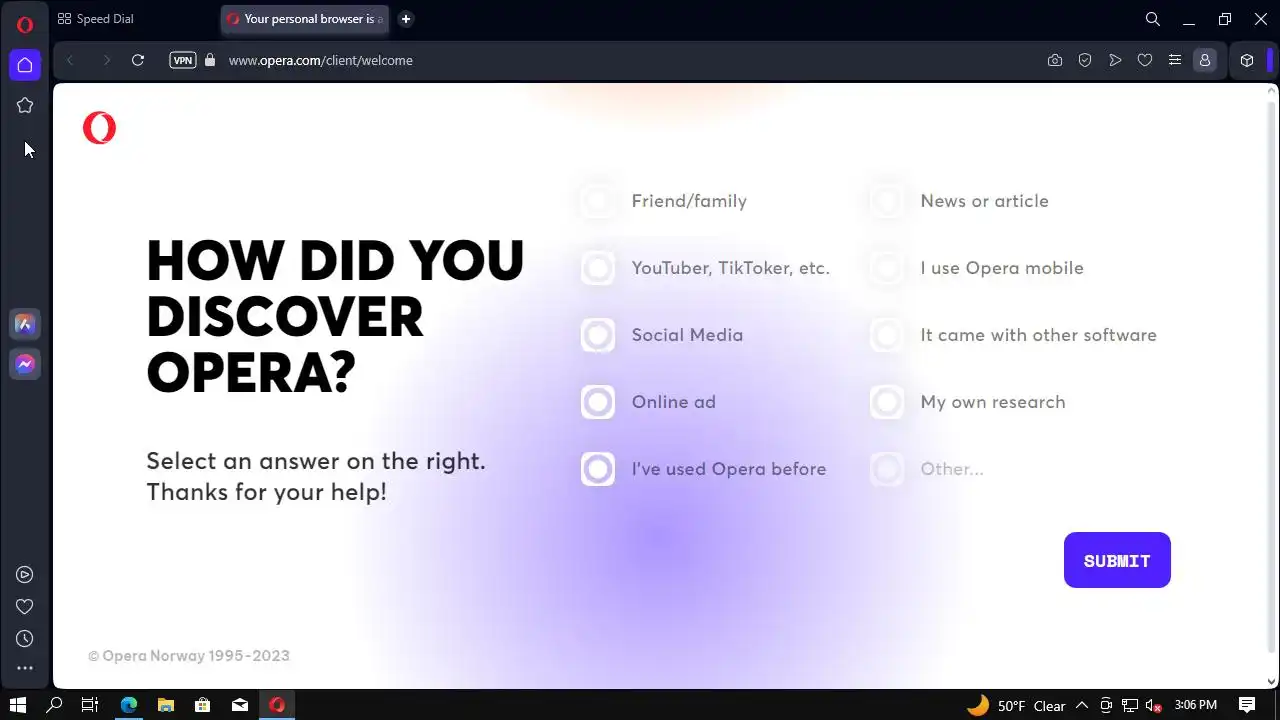
Task: Open Easy Setup sliders icon
Action: (1175, 60)
